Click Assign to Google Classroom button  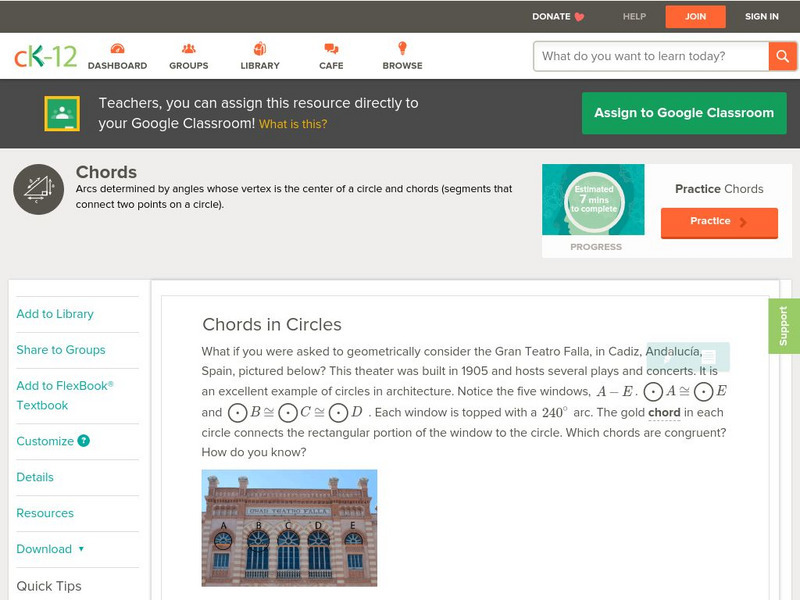click(684, 113)
